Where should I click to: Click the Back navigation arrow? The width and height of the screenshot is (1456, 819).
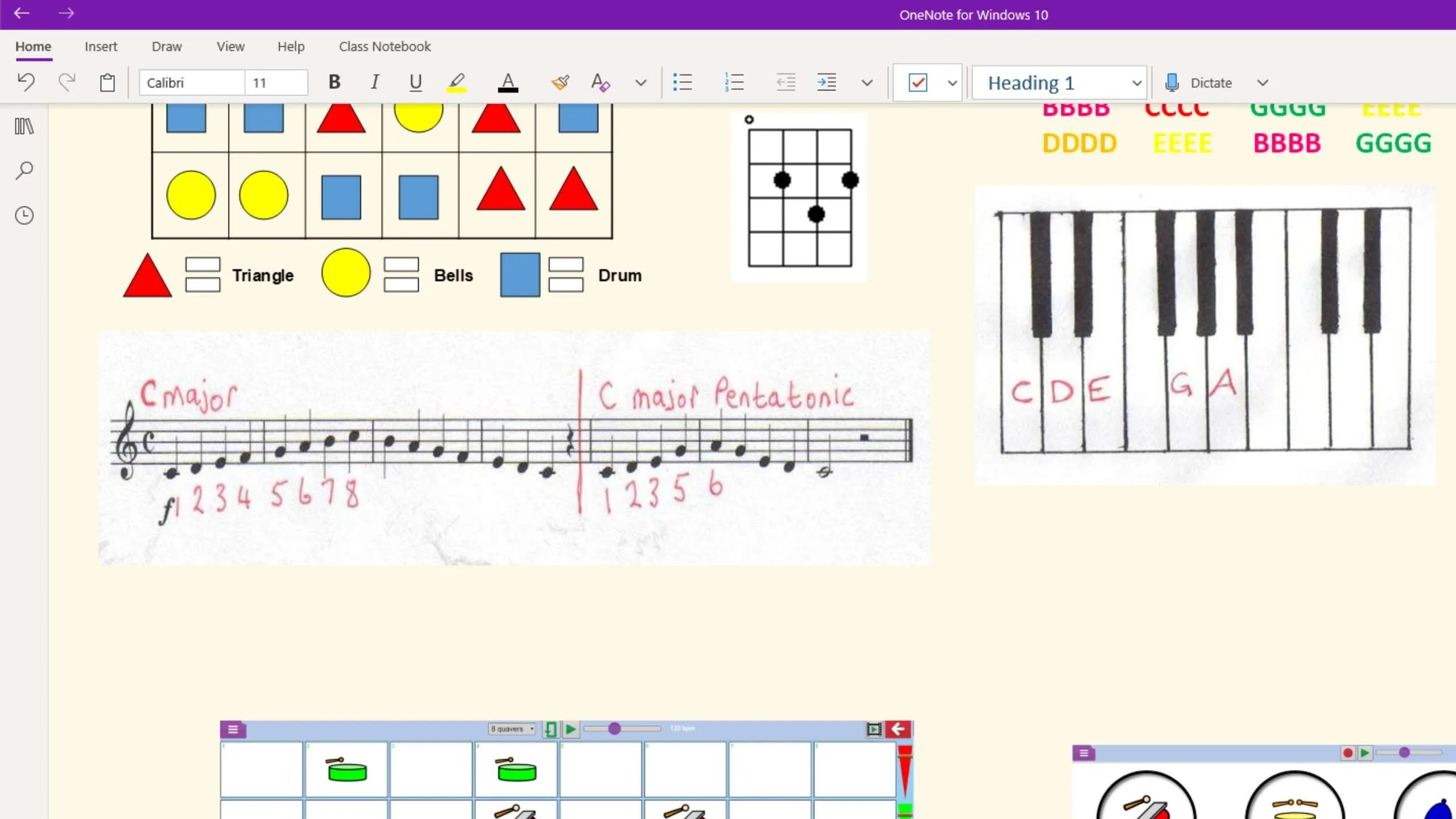[x=22, y=14]
